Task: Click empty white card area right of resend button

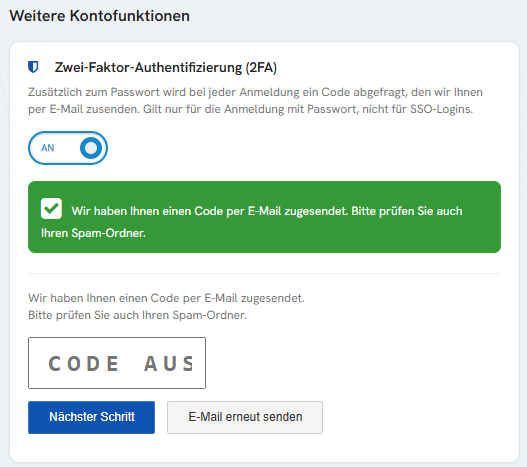Action: (x=417, y=417)
